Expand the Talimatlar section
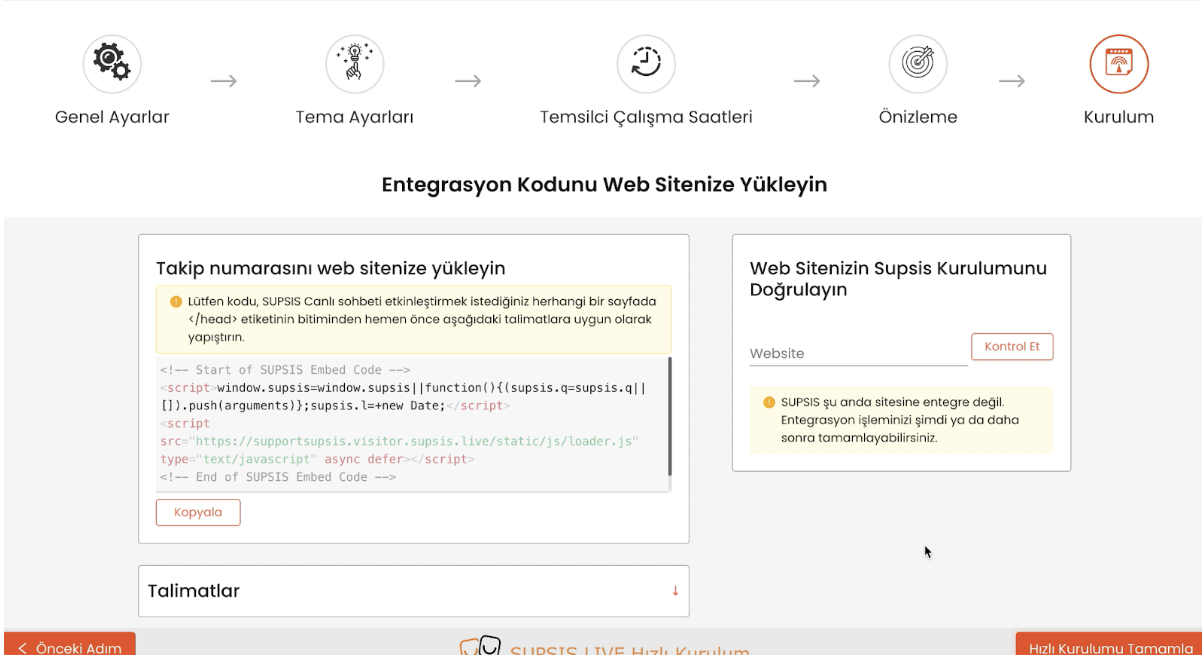 pyautogui.click(x=414, y=591)
